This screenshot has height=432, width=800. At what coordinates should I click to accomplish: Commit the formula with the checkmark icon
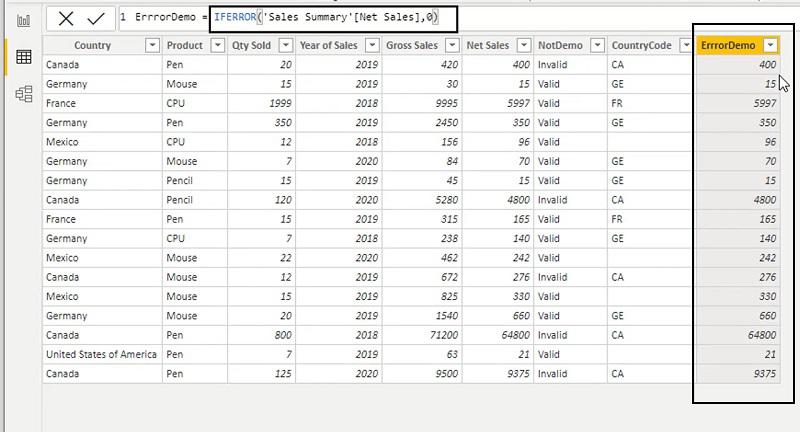coord(95,19)
